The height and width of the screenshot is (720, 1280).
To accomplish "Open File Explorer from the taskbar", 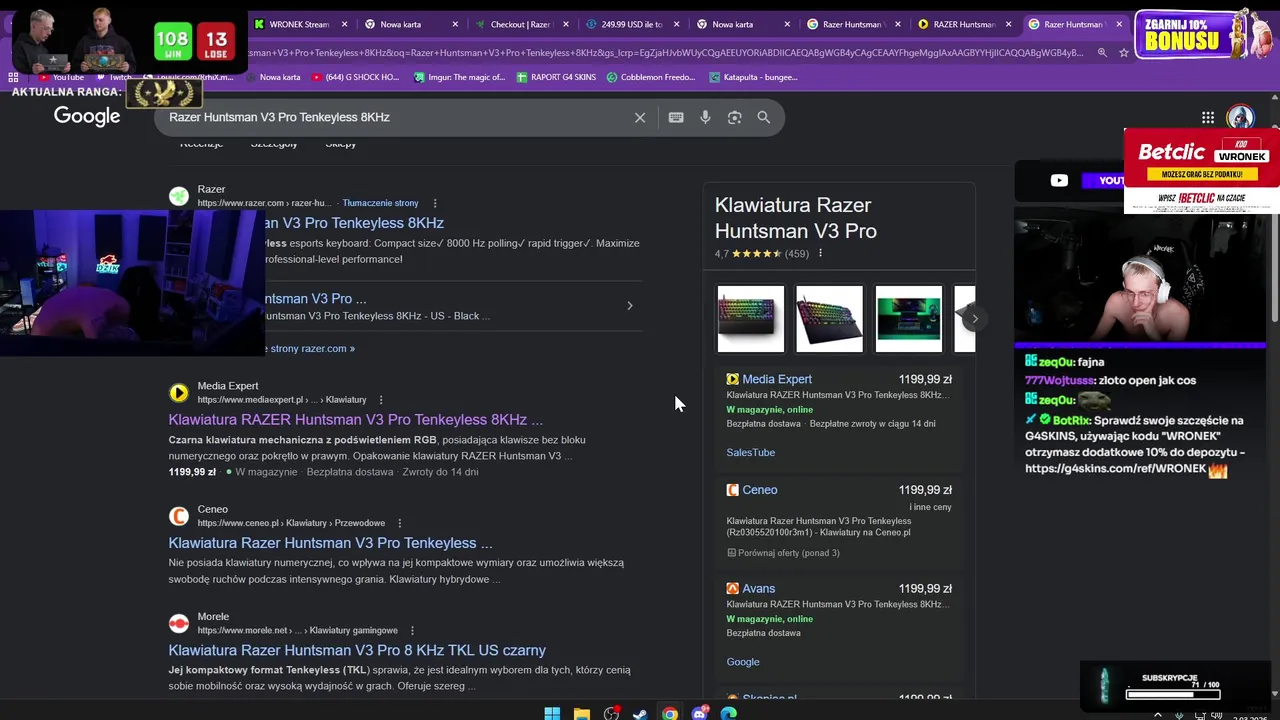I will coord(582,713).
